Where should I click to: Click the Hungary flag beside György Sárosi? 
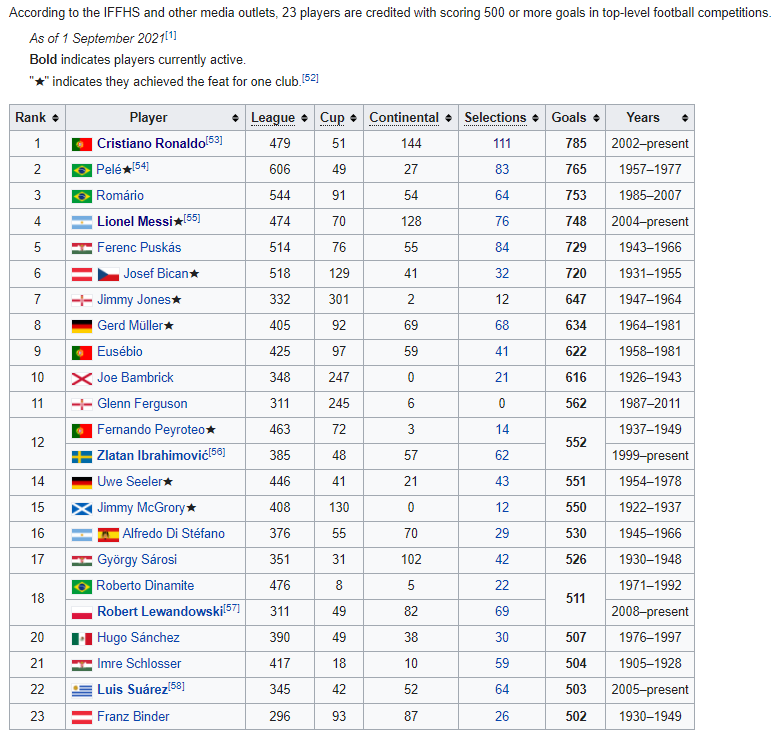[x=81, y=560]
